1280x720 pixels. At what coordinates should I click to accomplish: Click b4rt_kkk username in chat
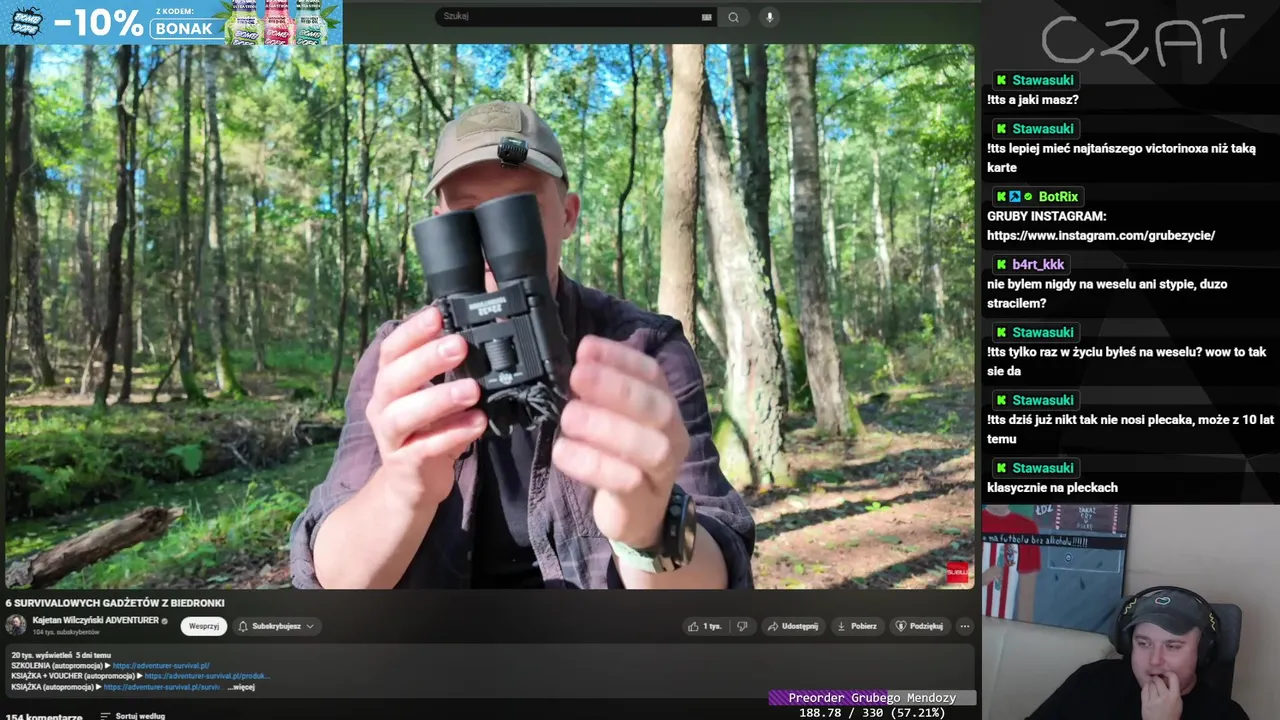pyautogui.click(x=1038, y=265)
